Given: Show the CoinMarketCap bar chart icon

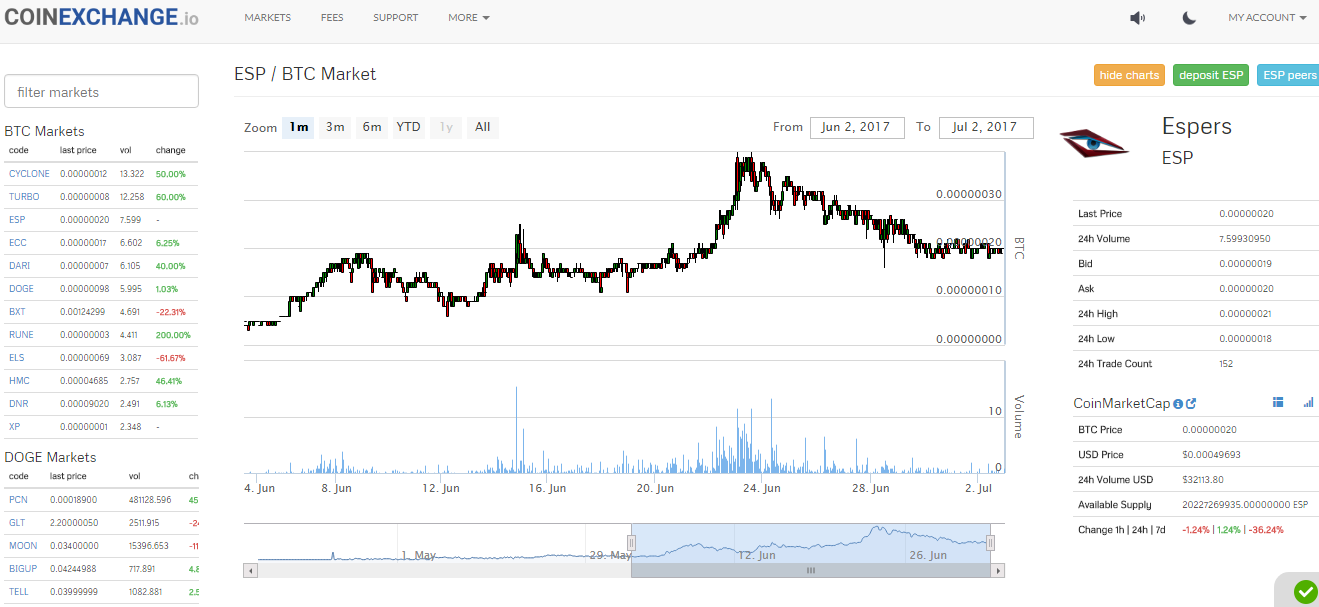Looking at the screenshot, I should tap(1308, 402).
